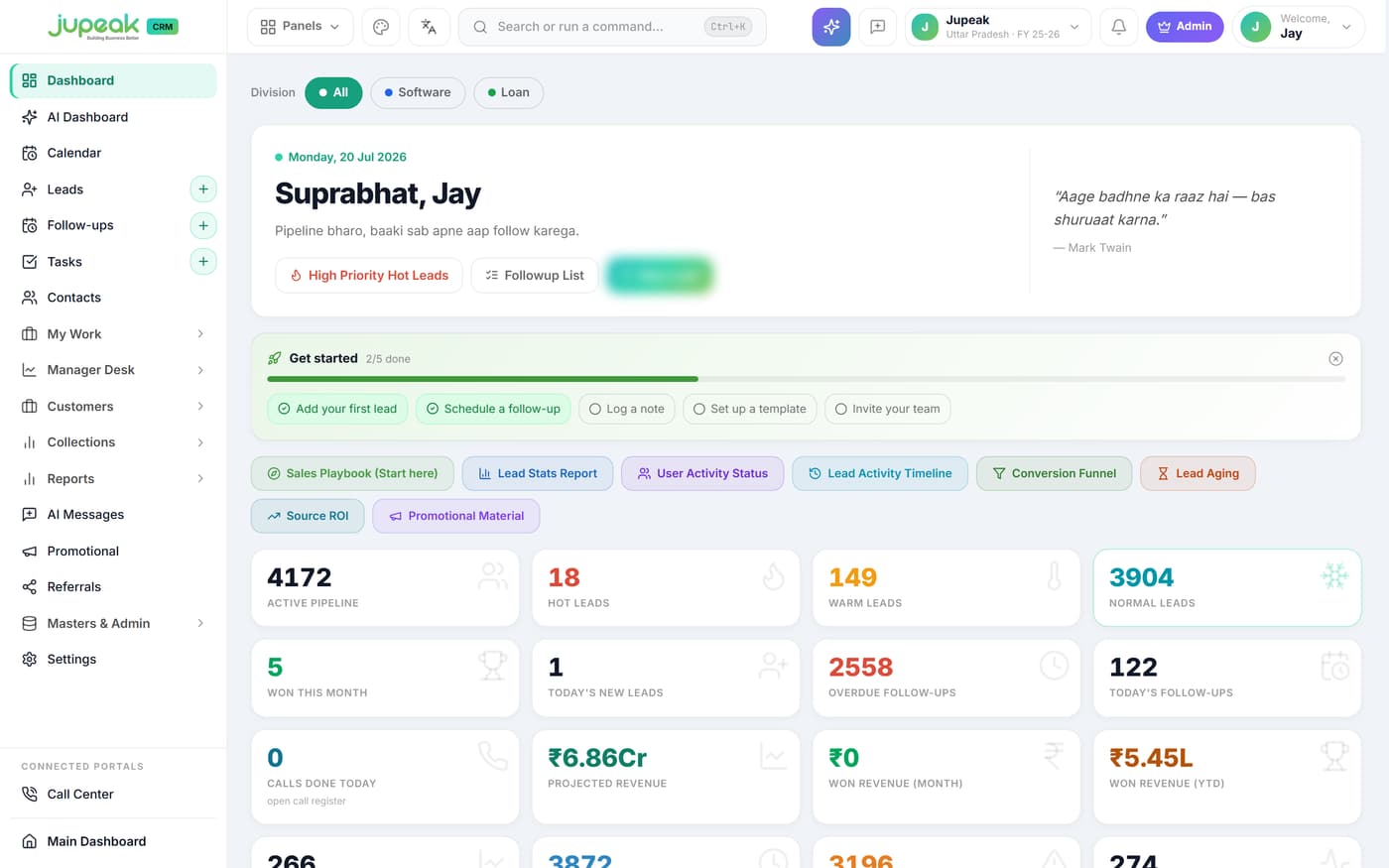This screenshot has width=1389, height=868.
Task: Click the flame icon on Hot Leads card
Action: click(773, 575)
